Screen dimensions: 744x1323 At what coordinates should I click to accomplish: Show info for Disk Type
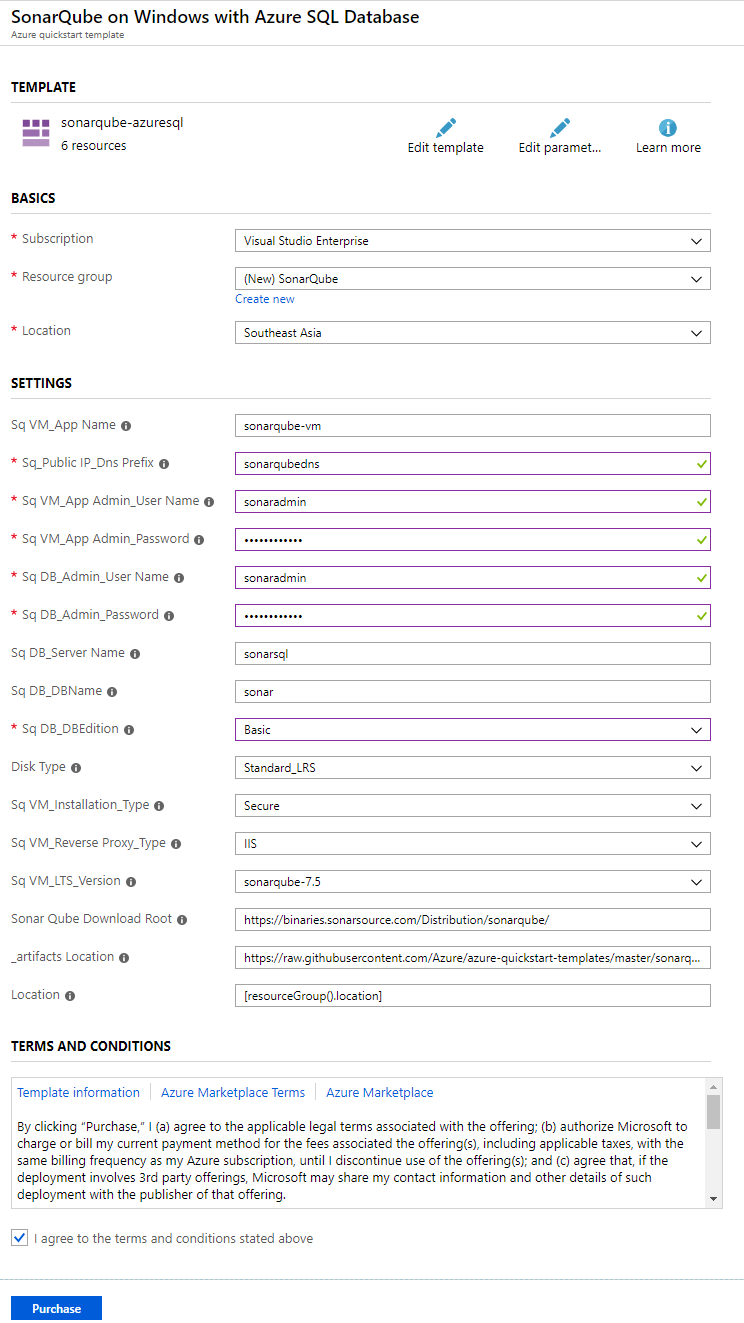pos(76,768)
